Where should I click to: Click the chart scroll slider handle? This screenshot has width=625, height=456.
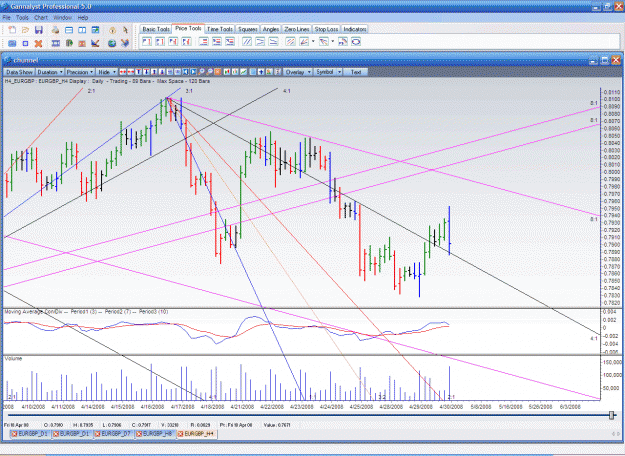click(611, 415)
